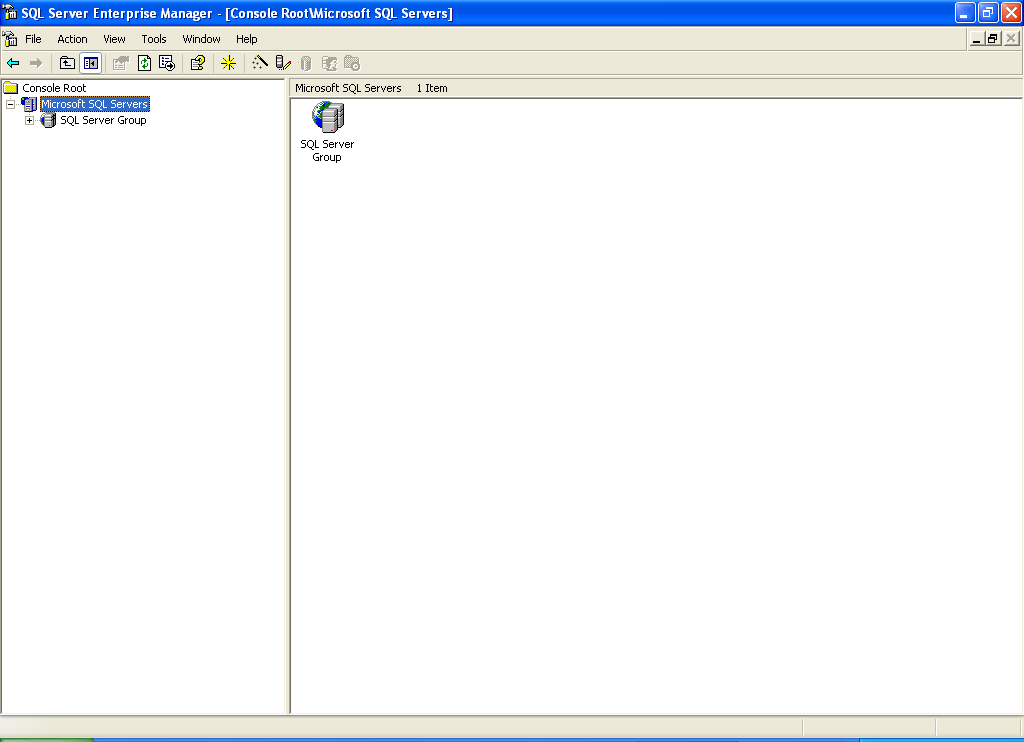This screenshot has height=742, width=1024.
Task: Toggle Show/Hide Console Tree button
Action: (91, 63)
